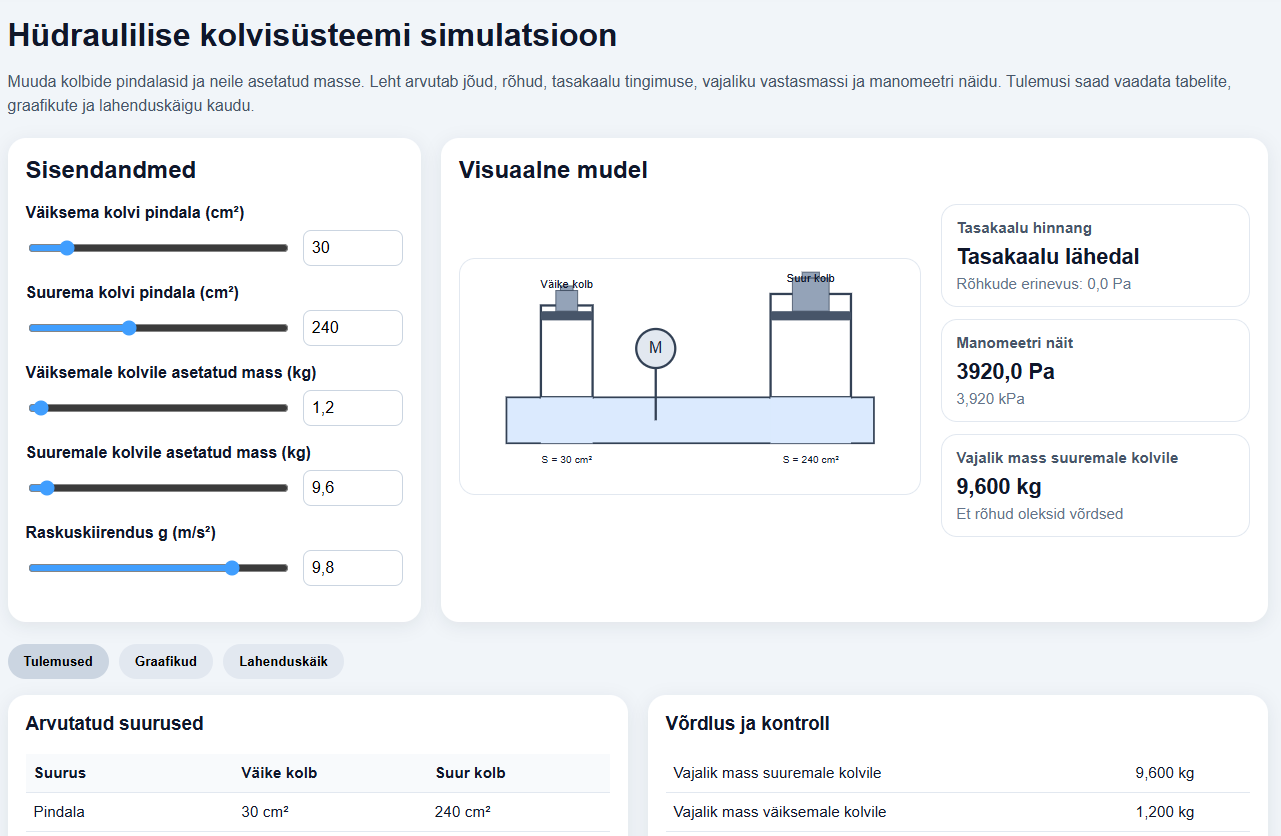Screen dimensions: 1281x836
Task: Click the small piston area field showing 30
Action: pyautogui.click(x=353, y=248)
